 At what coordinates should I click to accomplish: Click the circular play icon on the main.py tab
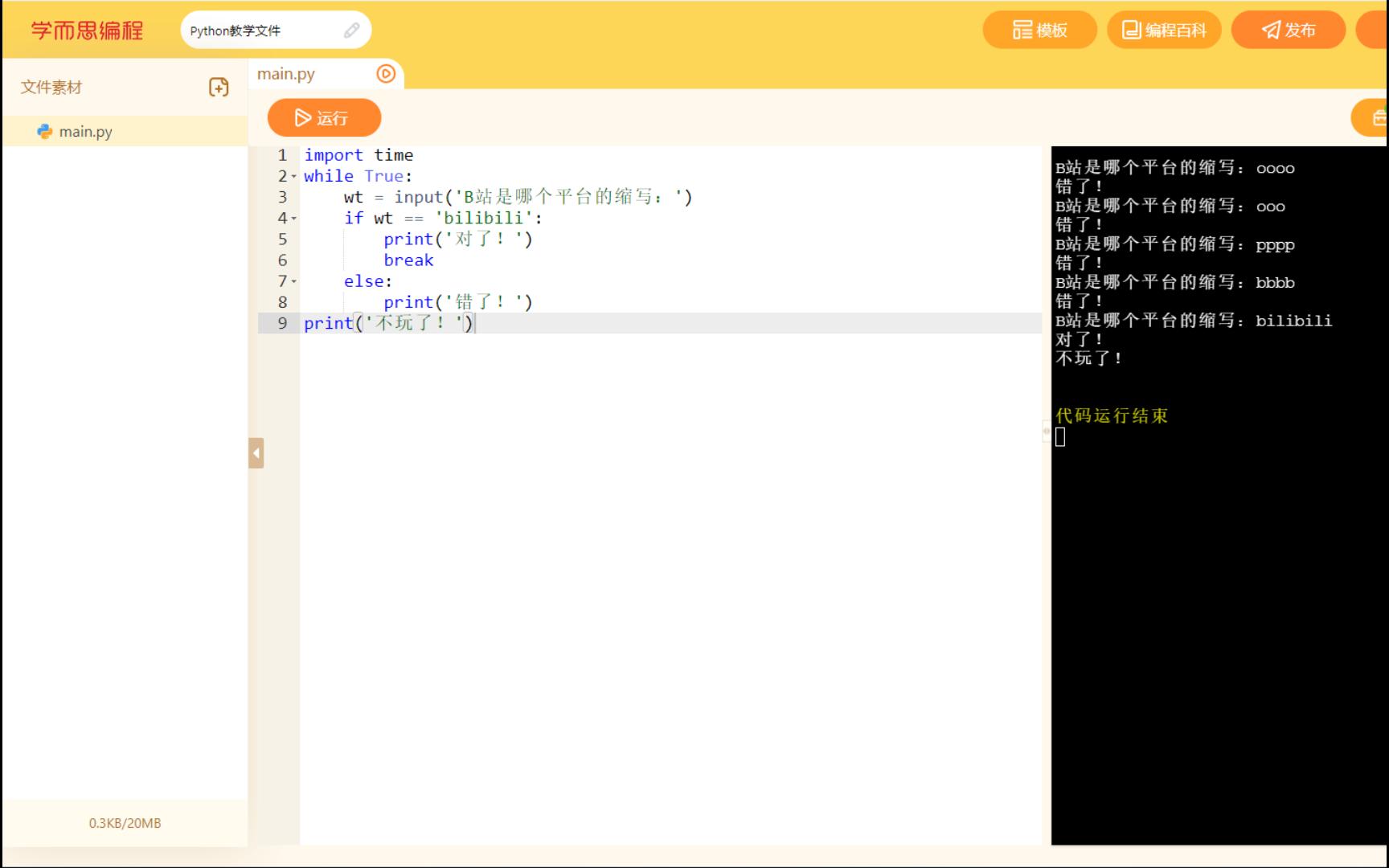(387, 73)
